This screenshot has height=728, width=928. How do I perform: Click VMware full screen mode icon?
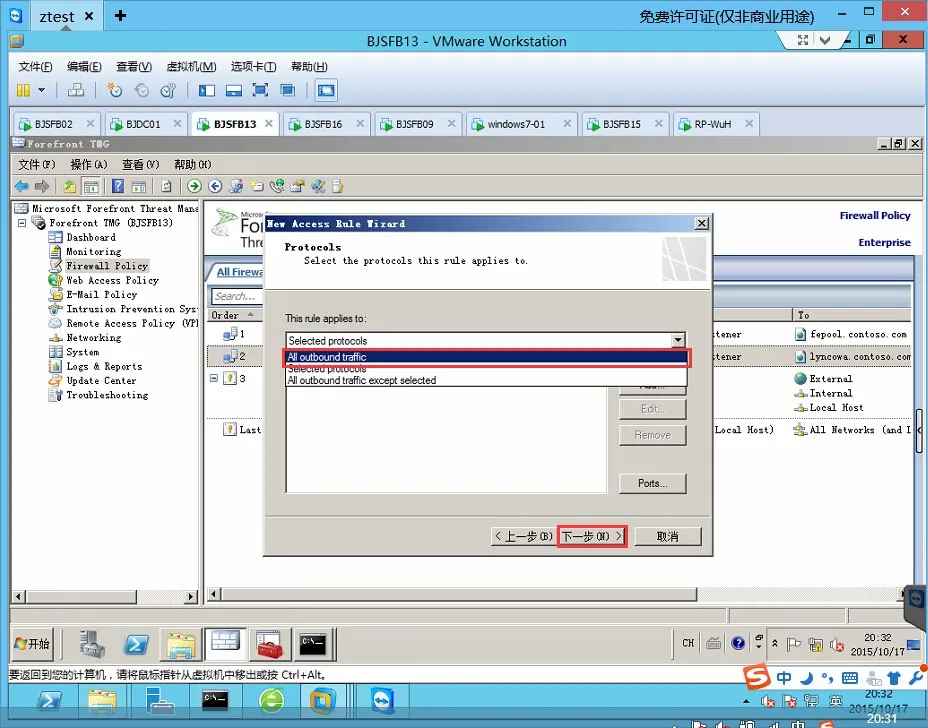click(x=260, y=90)
